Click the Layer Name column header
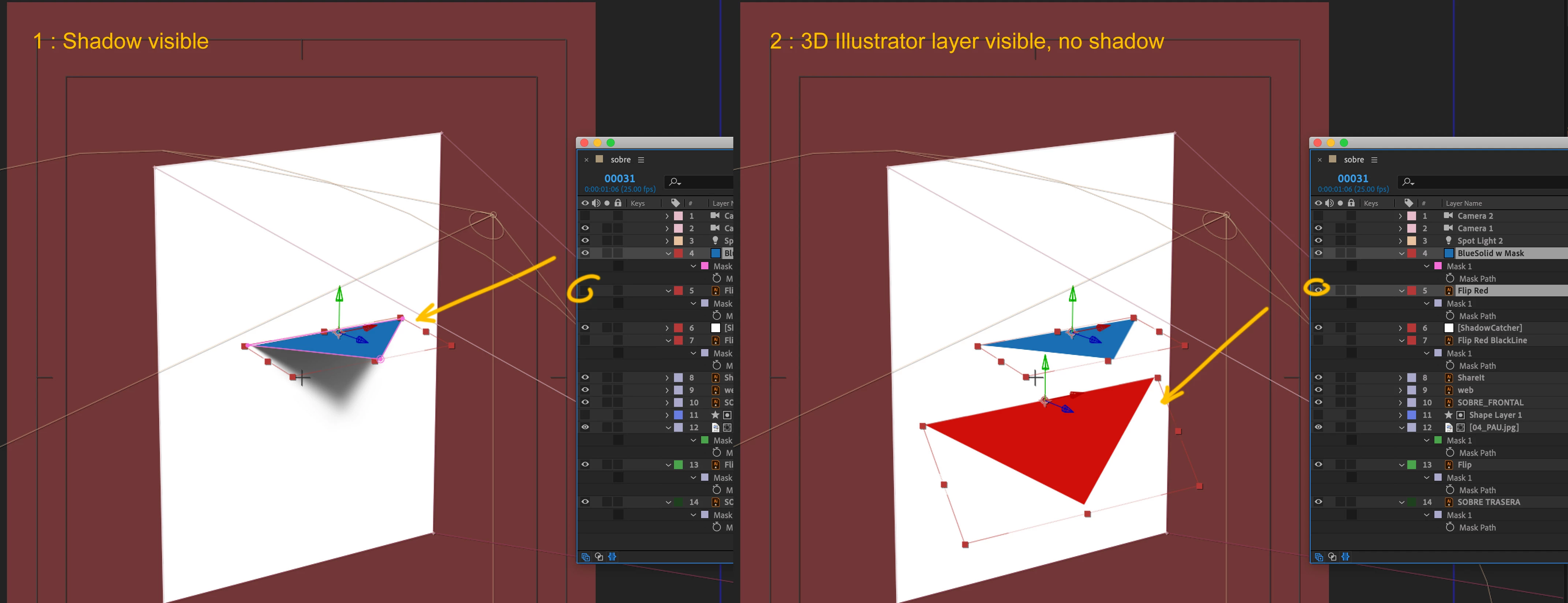Image resolution: width=1568 pixels, height=603 pixels. coord(1463,203)
